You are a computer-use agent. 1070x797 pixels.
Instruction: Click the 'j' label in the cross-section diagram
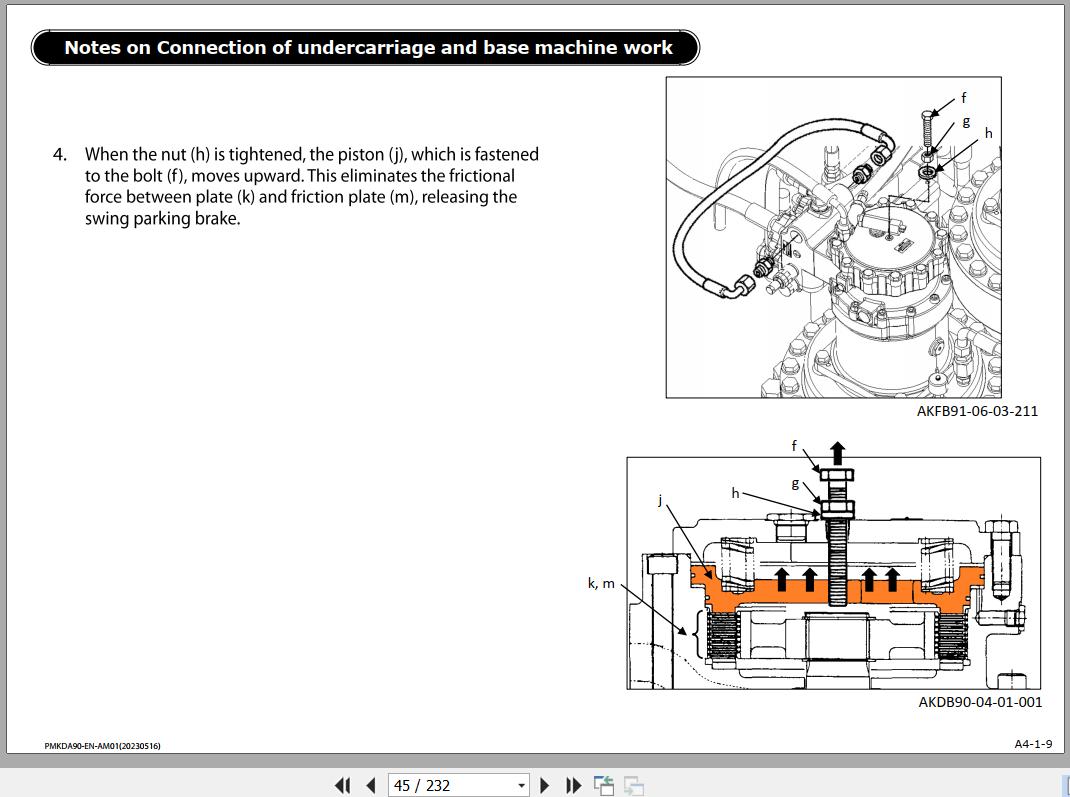click(660, 500)
